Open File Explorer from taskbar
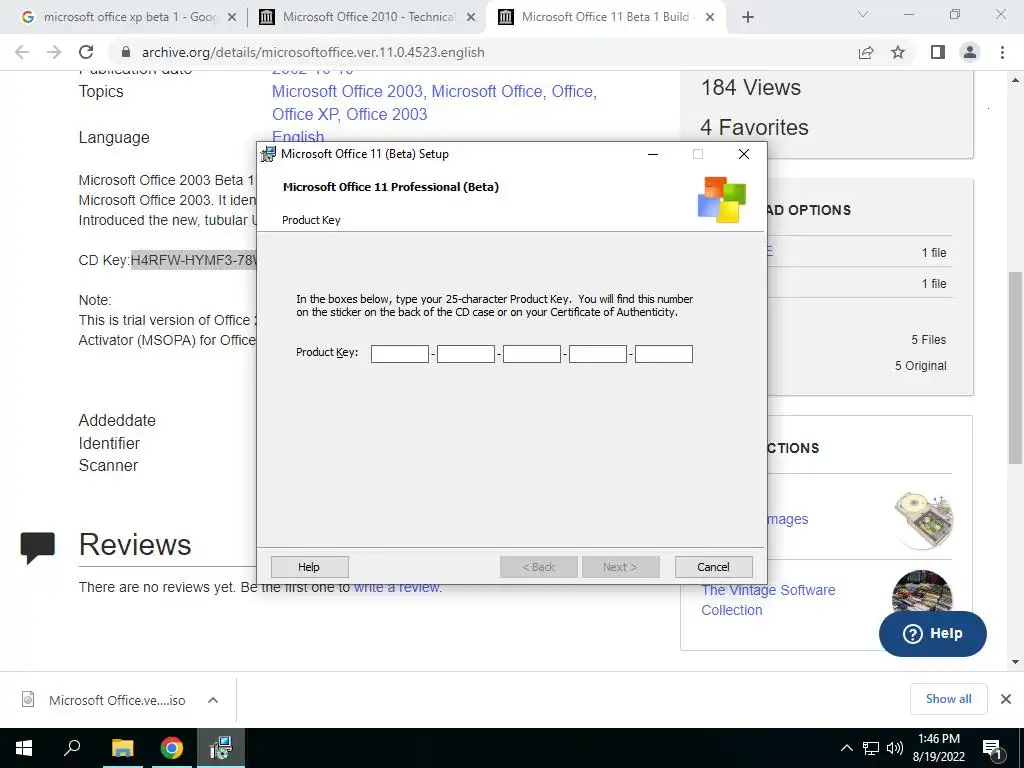Image resolution: width=1024 pixels, height=768 pixels. tap(122, 748)
